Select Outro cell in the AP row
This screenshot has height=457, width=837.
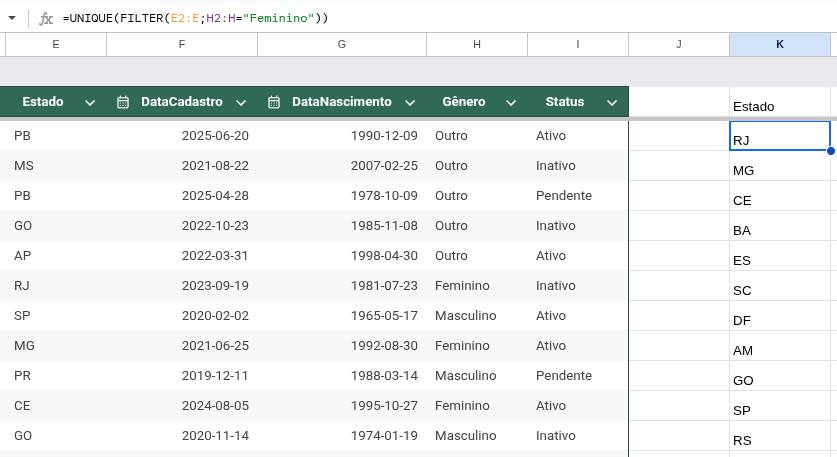click(x=477, y=256)
